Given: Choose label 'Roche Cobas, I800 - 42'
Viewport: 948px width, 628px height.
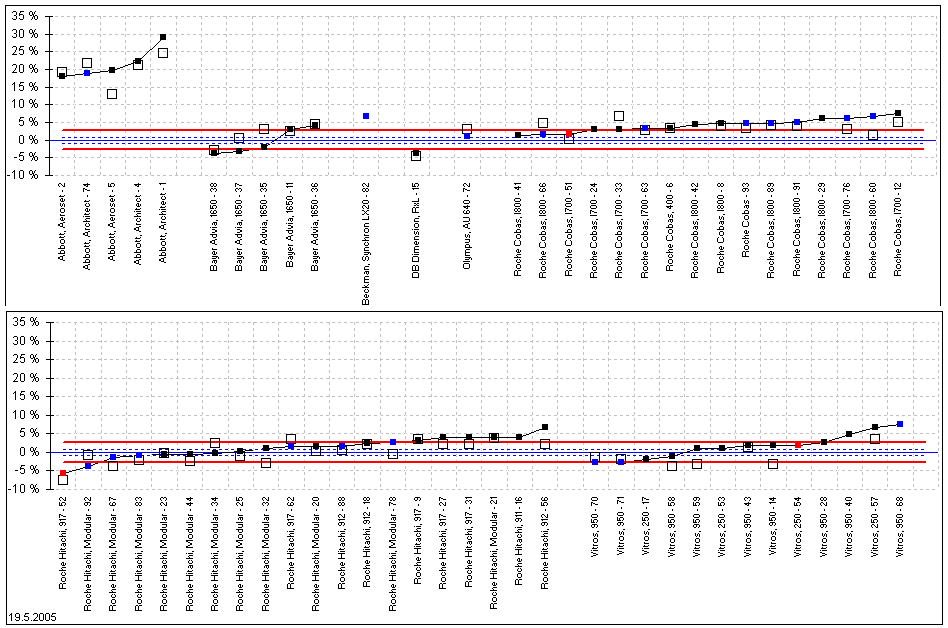Looking at the screenshot, I should coord(695,230).
